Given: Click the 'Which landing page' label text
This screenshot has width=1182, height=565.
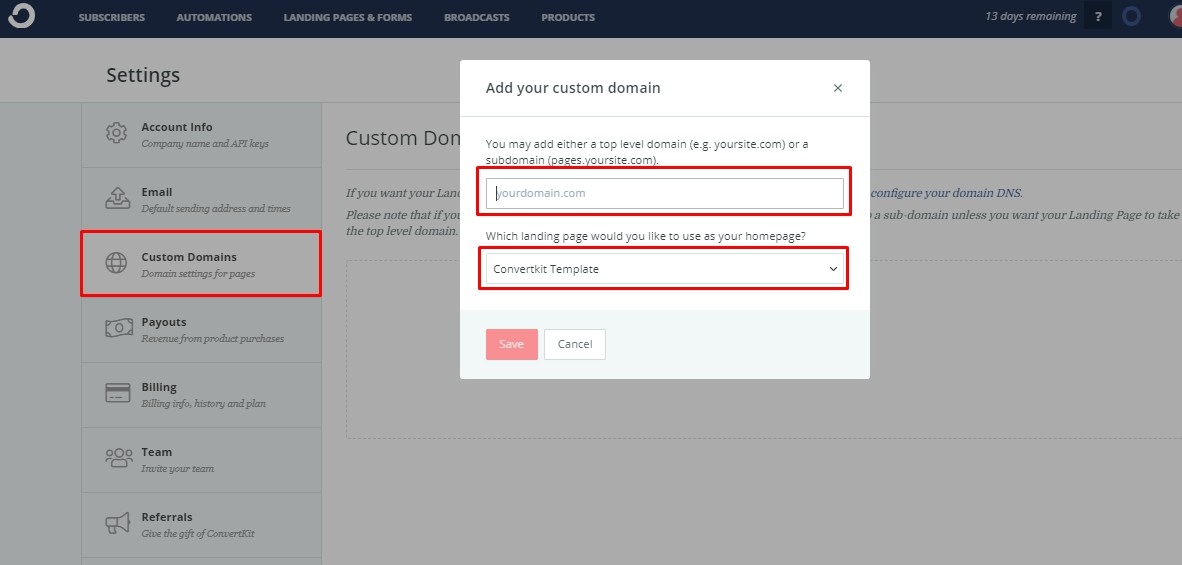Looking at the screenshot, I should (646, 237).
